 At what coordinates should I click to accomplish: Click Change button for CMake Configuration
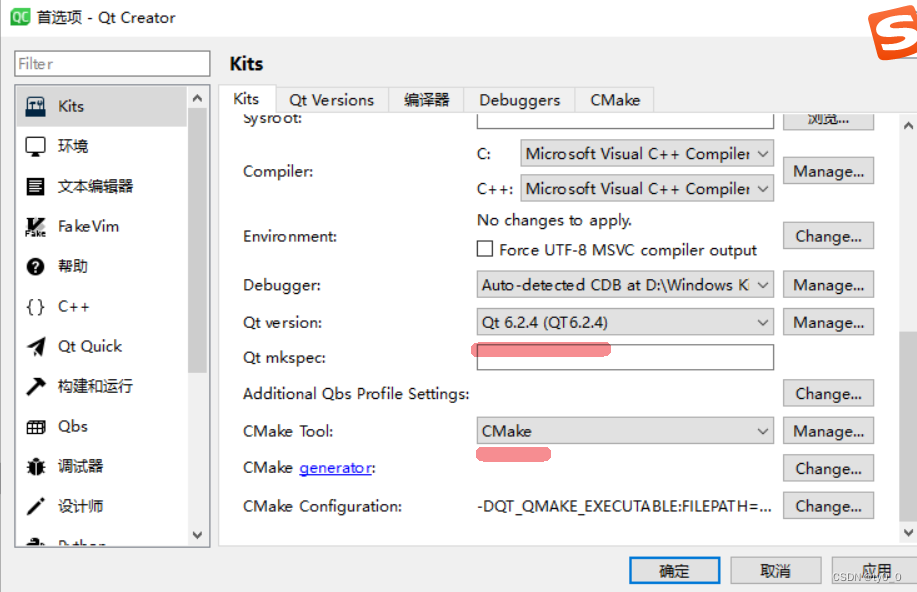pos(828,506)
